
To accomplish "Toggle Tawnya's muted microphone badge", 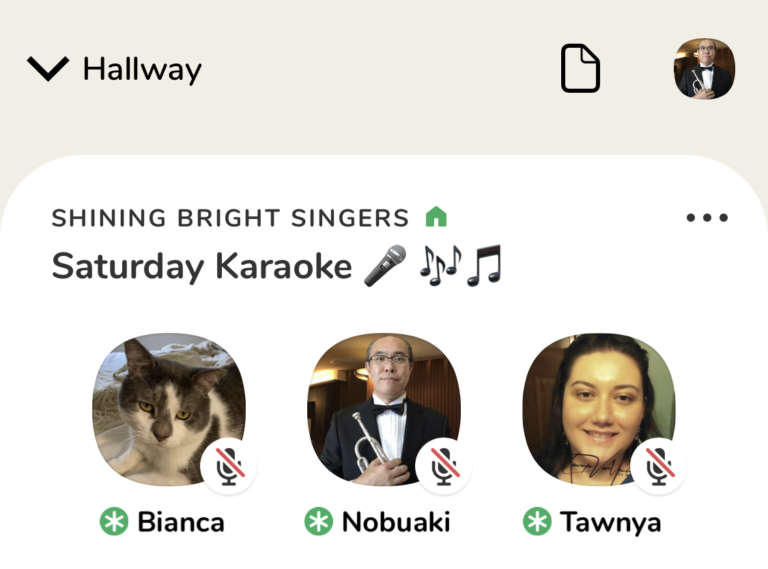I will coord(658,466).
